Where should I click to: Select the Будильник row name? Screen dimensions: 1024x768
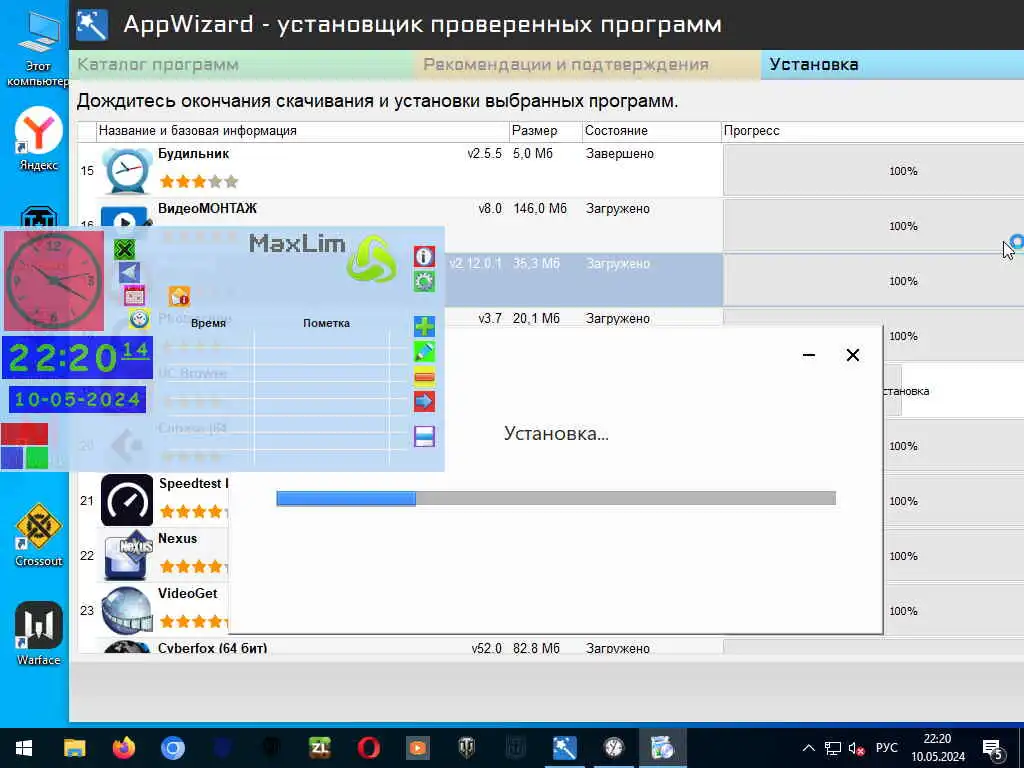(193, 154)
